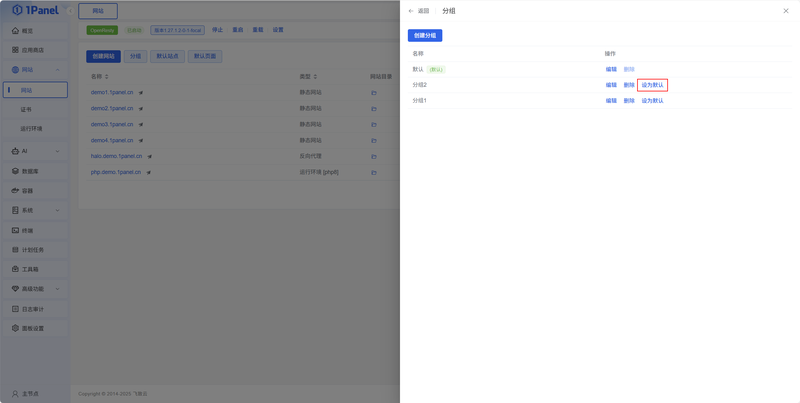
Task: Click 编辑 for 分组2
Action: coord(611,85)
